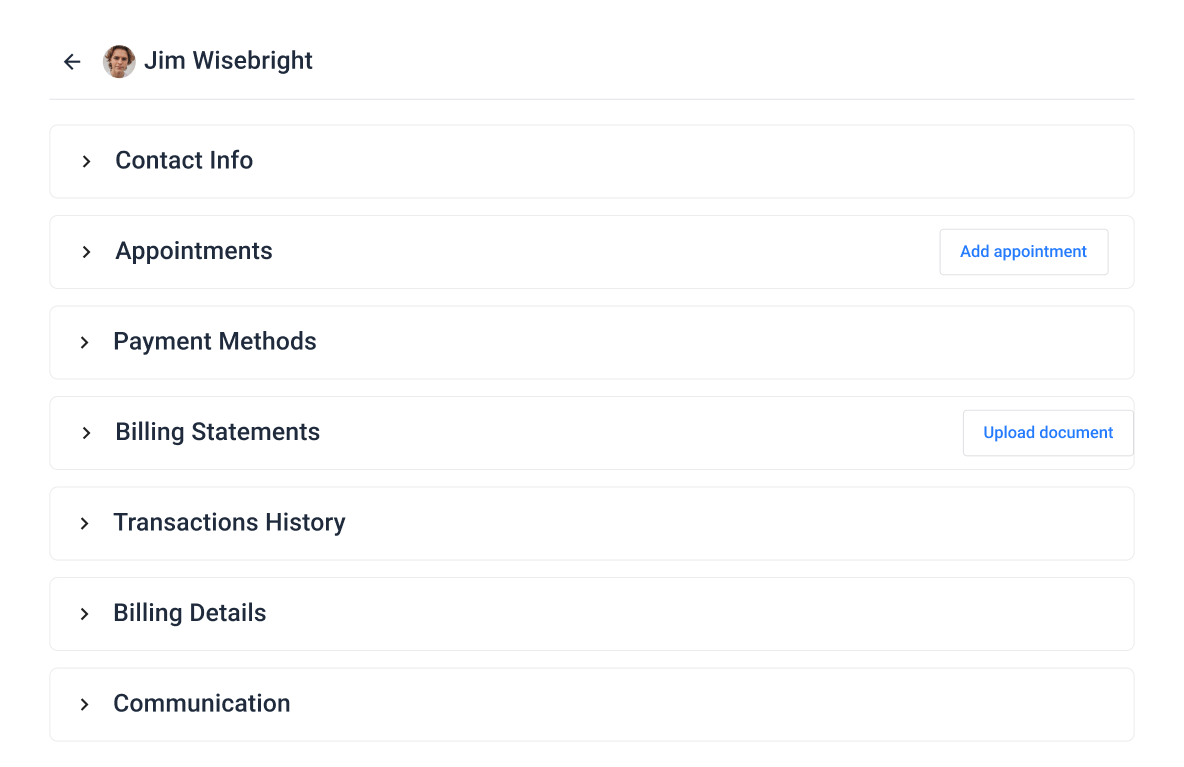Click the Contact Info heading text
This screenshot has height=767, width=1184.
[184, 161]
